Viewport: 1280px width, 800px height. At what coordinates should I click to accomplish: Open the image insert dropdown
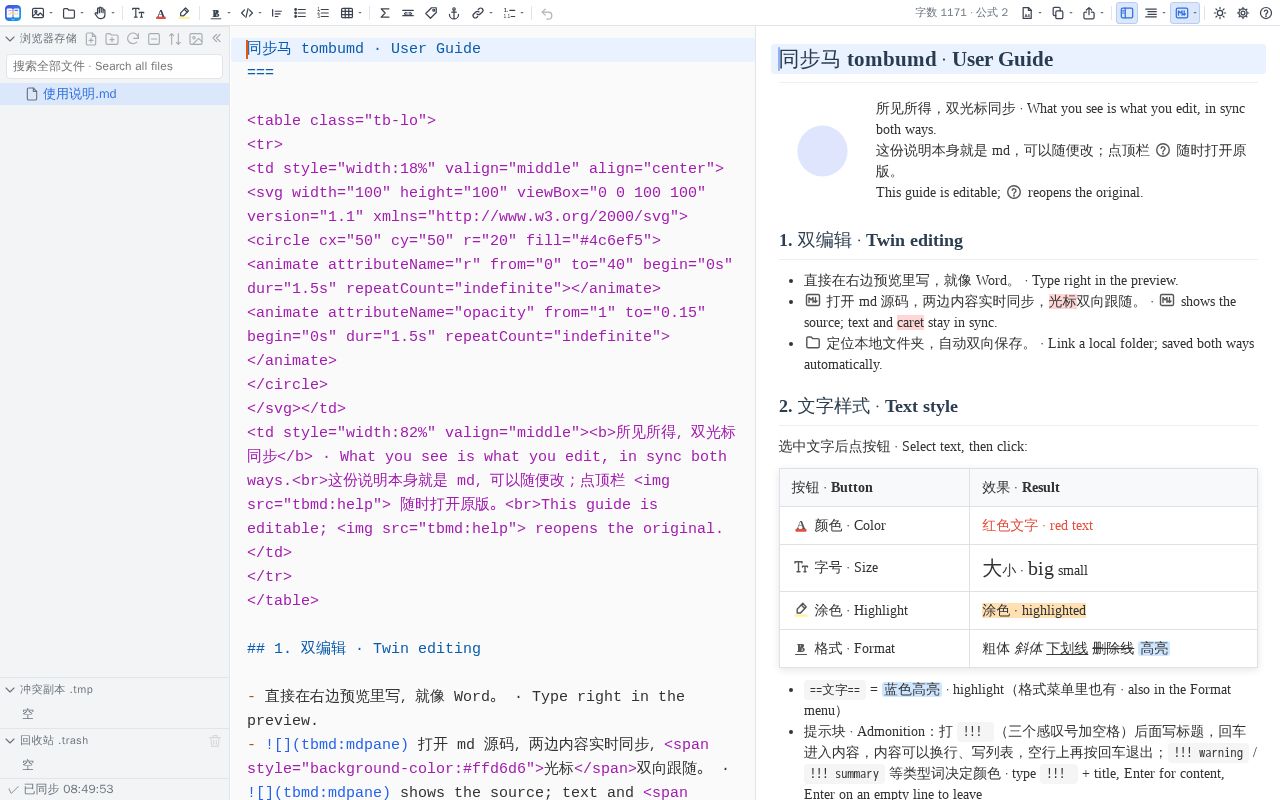(42, 13)
